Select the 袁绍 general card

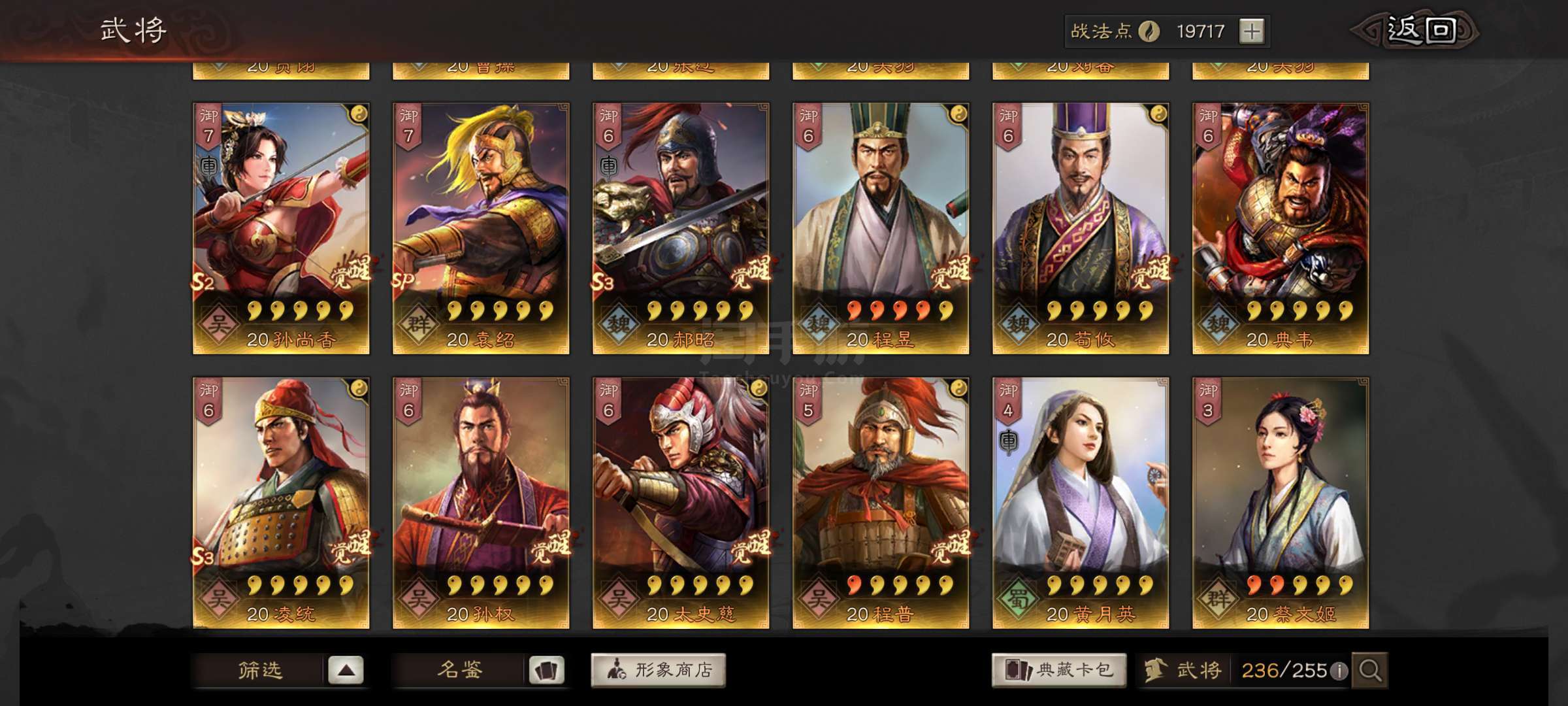click(x=481, y=228)
